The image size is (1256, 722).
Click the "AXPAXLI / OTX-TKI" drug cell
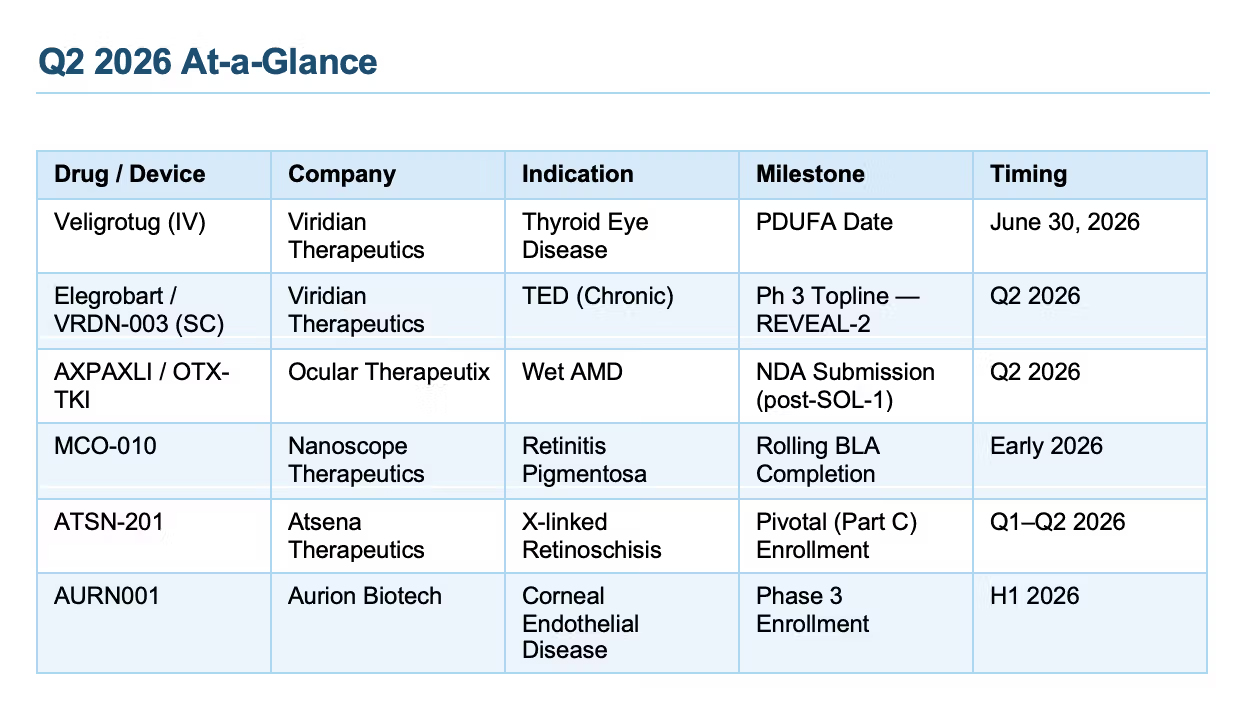[142, 386]
